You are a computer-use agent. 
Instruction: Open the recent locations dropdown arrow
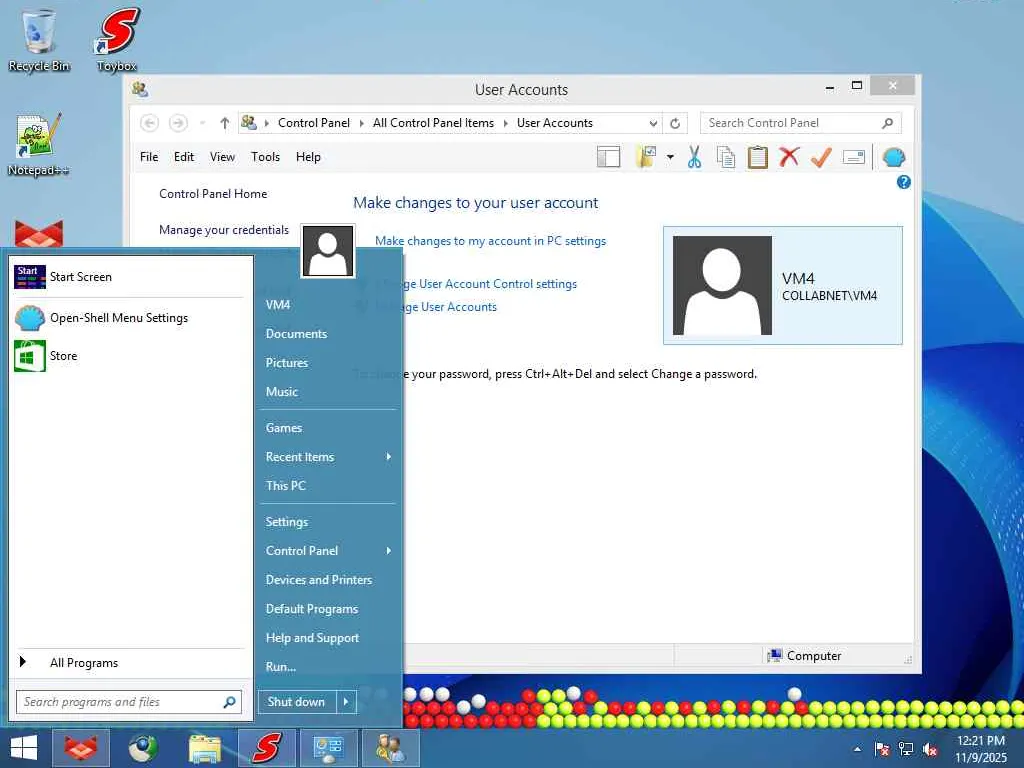pyautogui.click(x=202, y=123)
